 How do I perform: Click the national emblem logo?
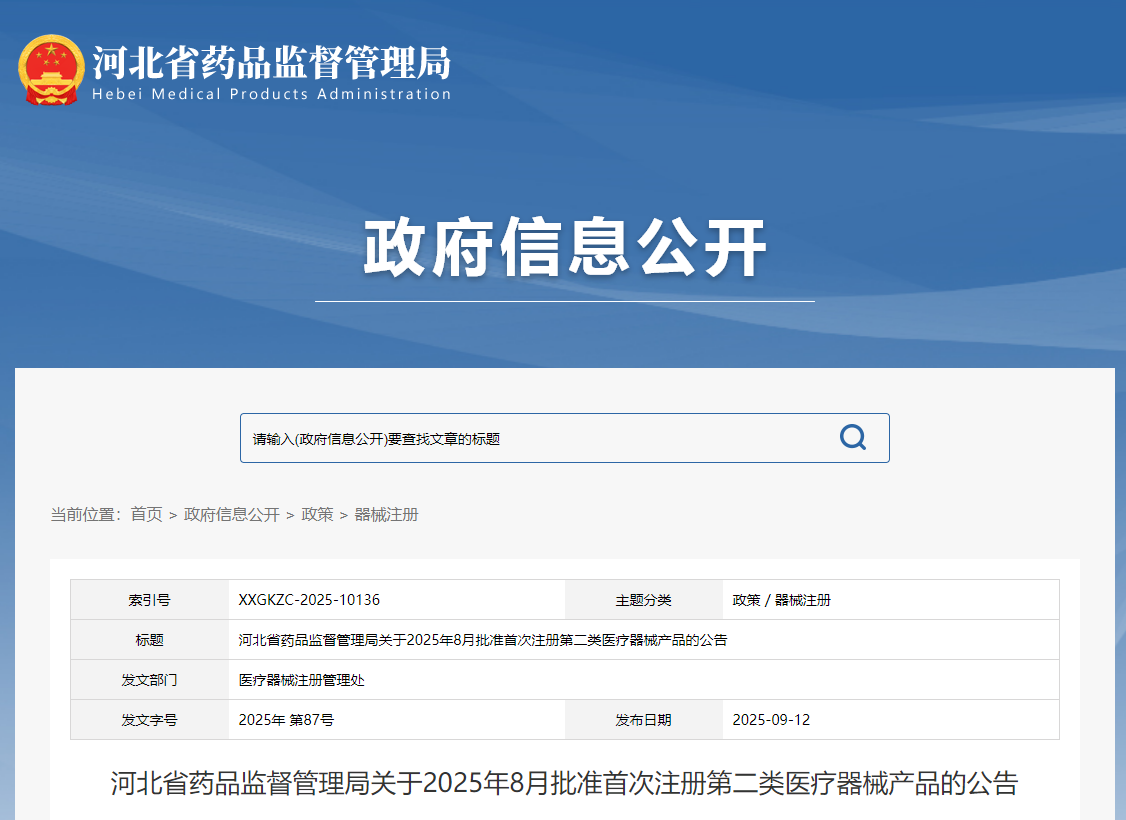[51, 70]
